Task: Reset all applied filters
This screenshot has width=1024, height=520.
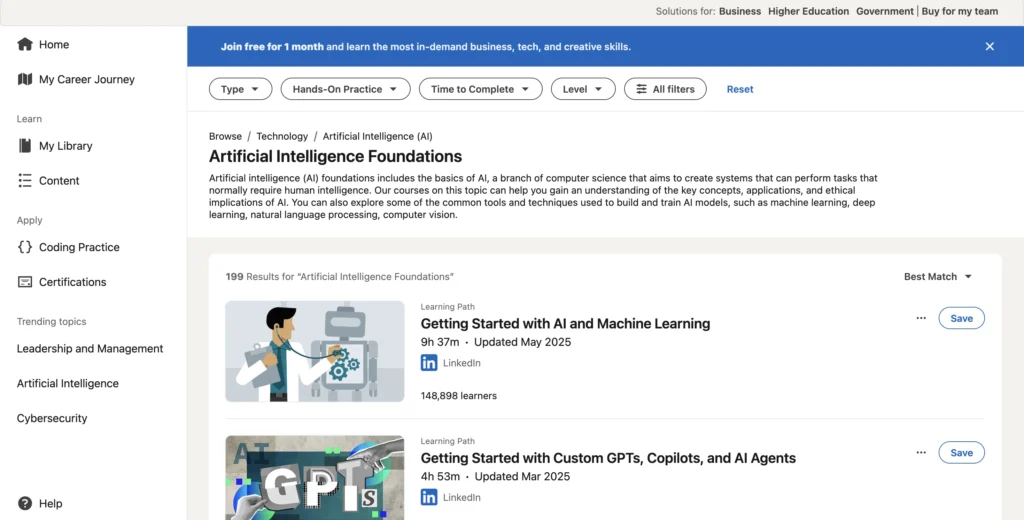Action: [x=740, y=89]
